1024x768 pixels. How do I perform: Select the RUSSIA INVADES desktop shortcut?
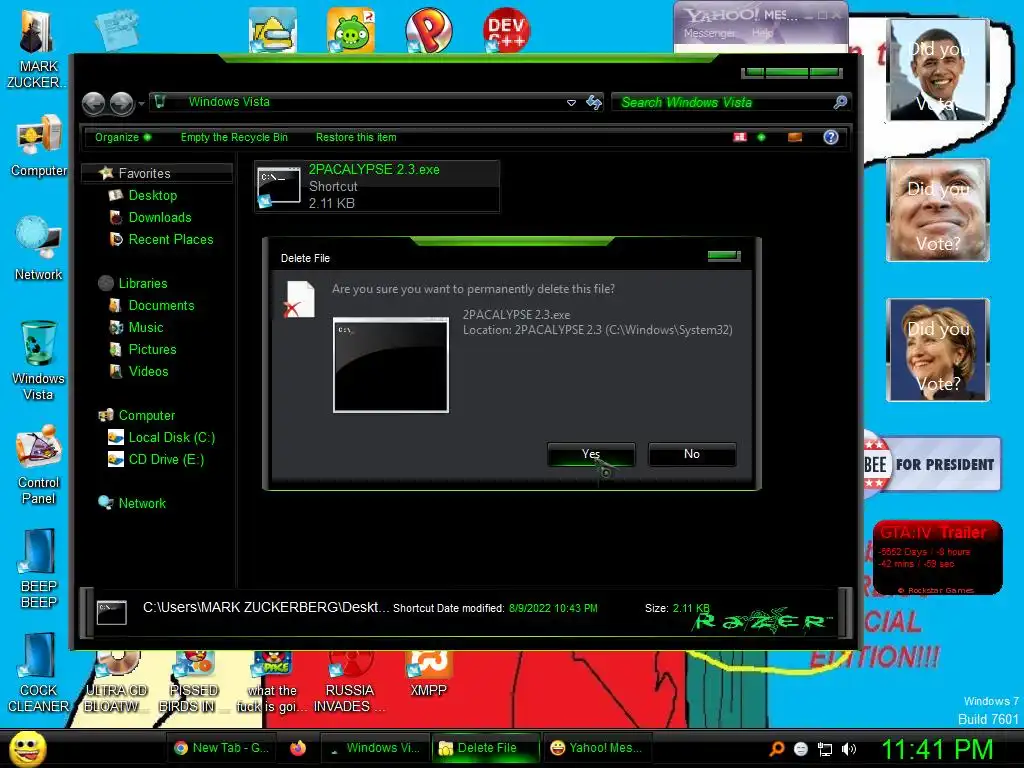pyautogui.click(x=349, y=682)
